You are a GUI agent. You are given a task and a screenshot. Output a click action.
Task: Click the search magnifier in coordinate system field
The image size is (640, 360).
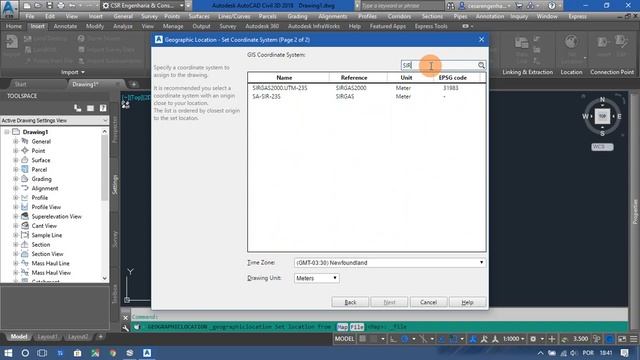click(x=481, y=65)
